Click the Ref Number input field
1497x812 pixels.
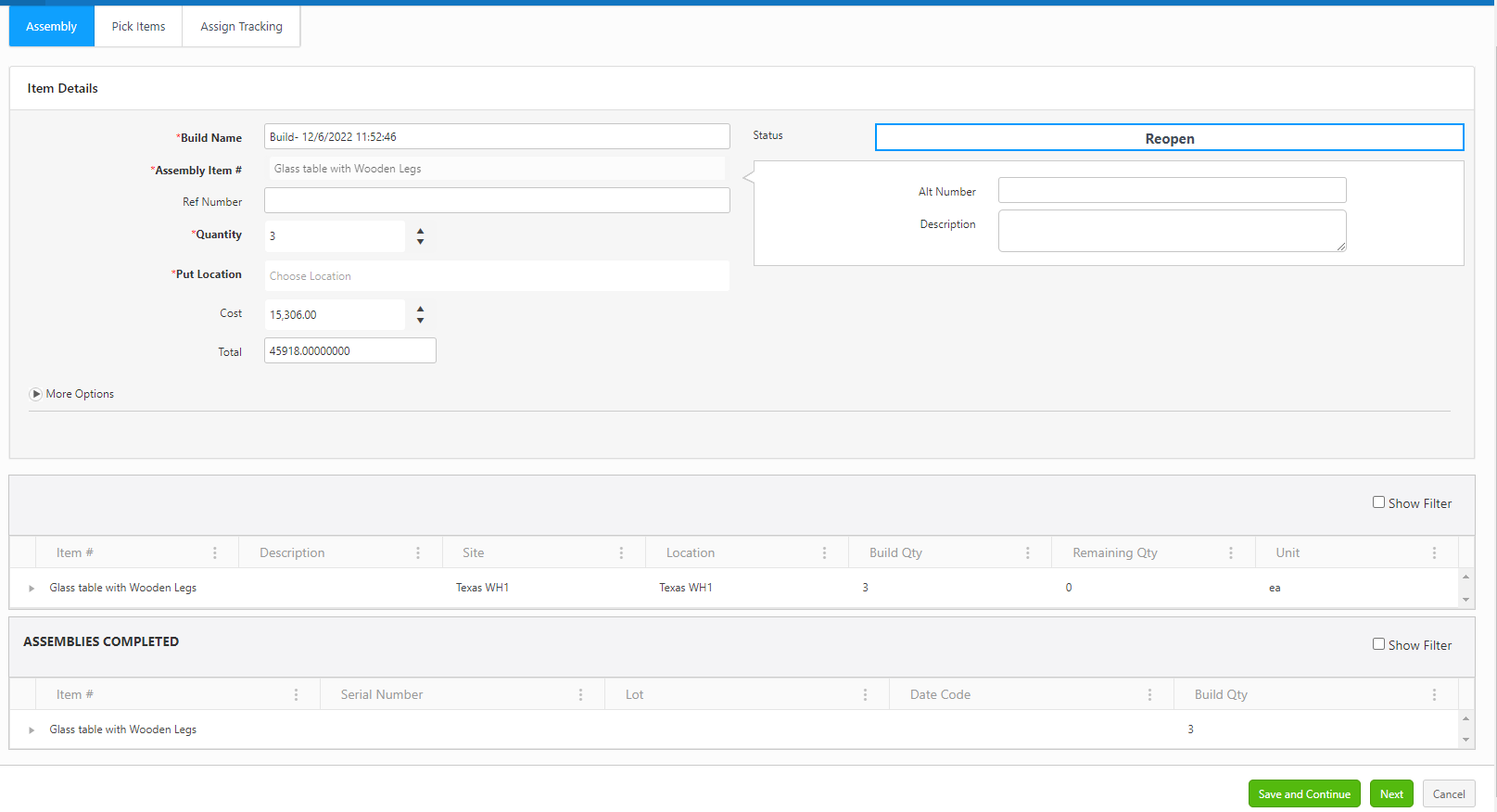[497, 201]
